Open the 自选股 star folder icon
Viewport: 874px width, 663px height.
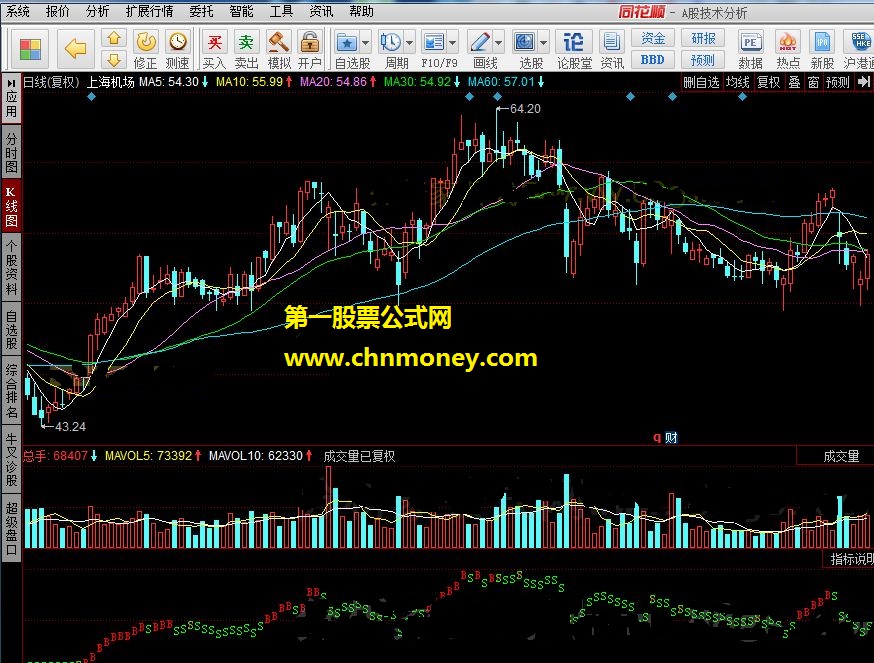click(x=347, y=42)
